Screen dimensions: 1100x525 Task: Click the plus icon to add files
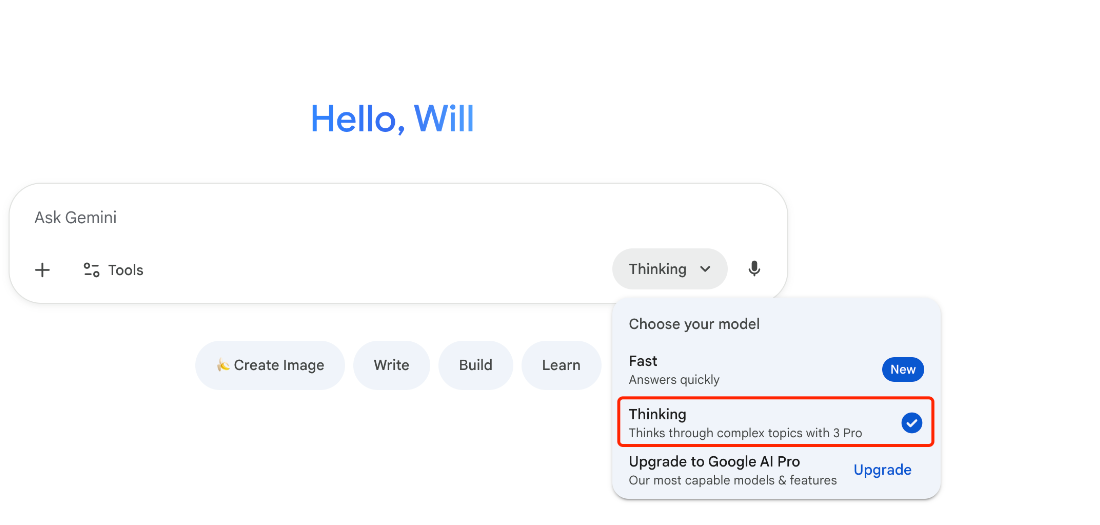(42, 270)
